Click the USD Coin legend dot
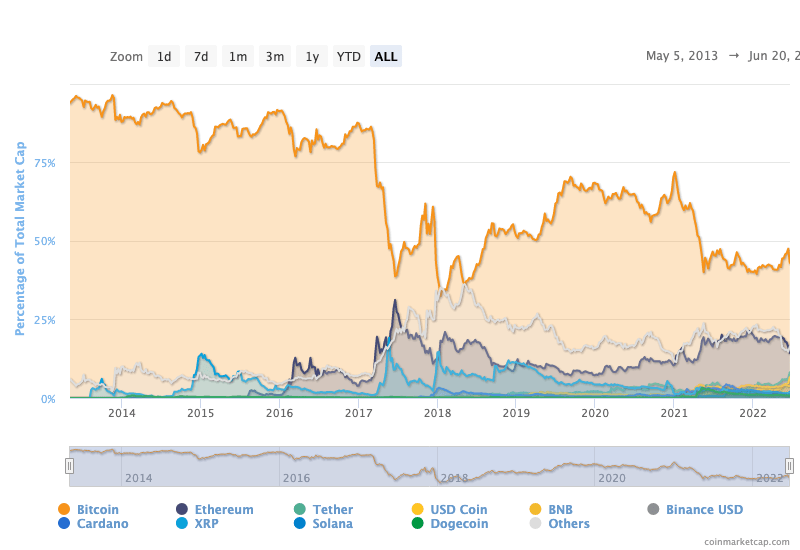This screenshot has height=550, width=800. click(418, 510)
